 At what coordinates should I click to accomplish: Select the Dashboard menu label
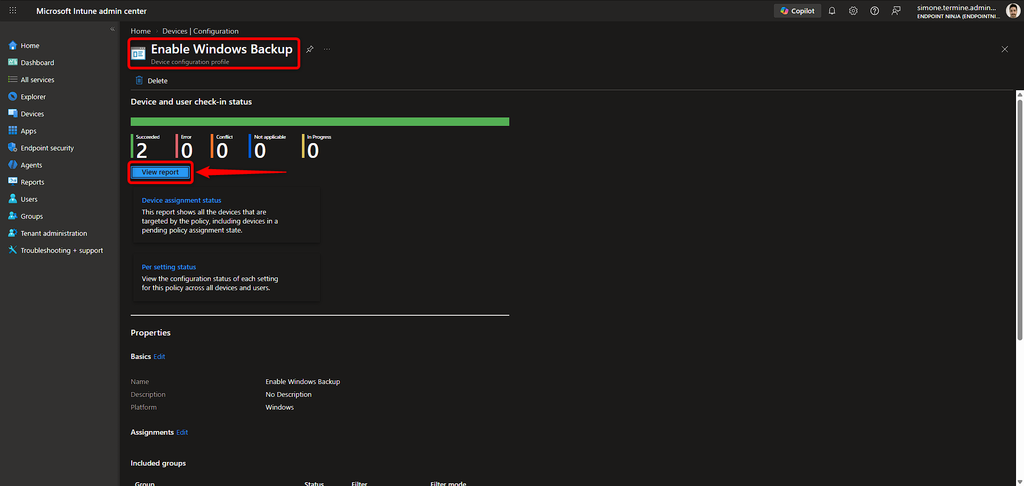[37, 63]
